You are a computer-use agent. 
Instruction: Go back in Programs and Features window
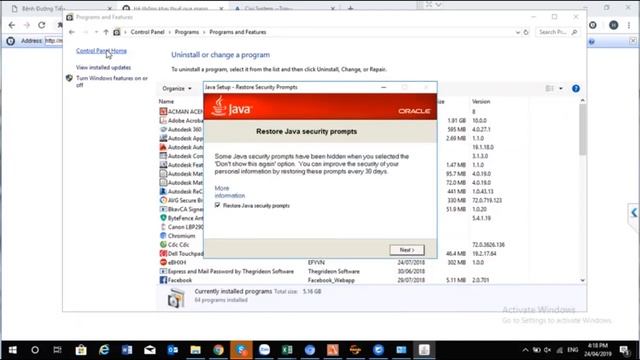coord(72,32)
